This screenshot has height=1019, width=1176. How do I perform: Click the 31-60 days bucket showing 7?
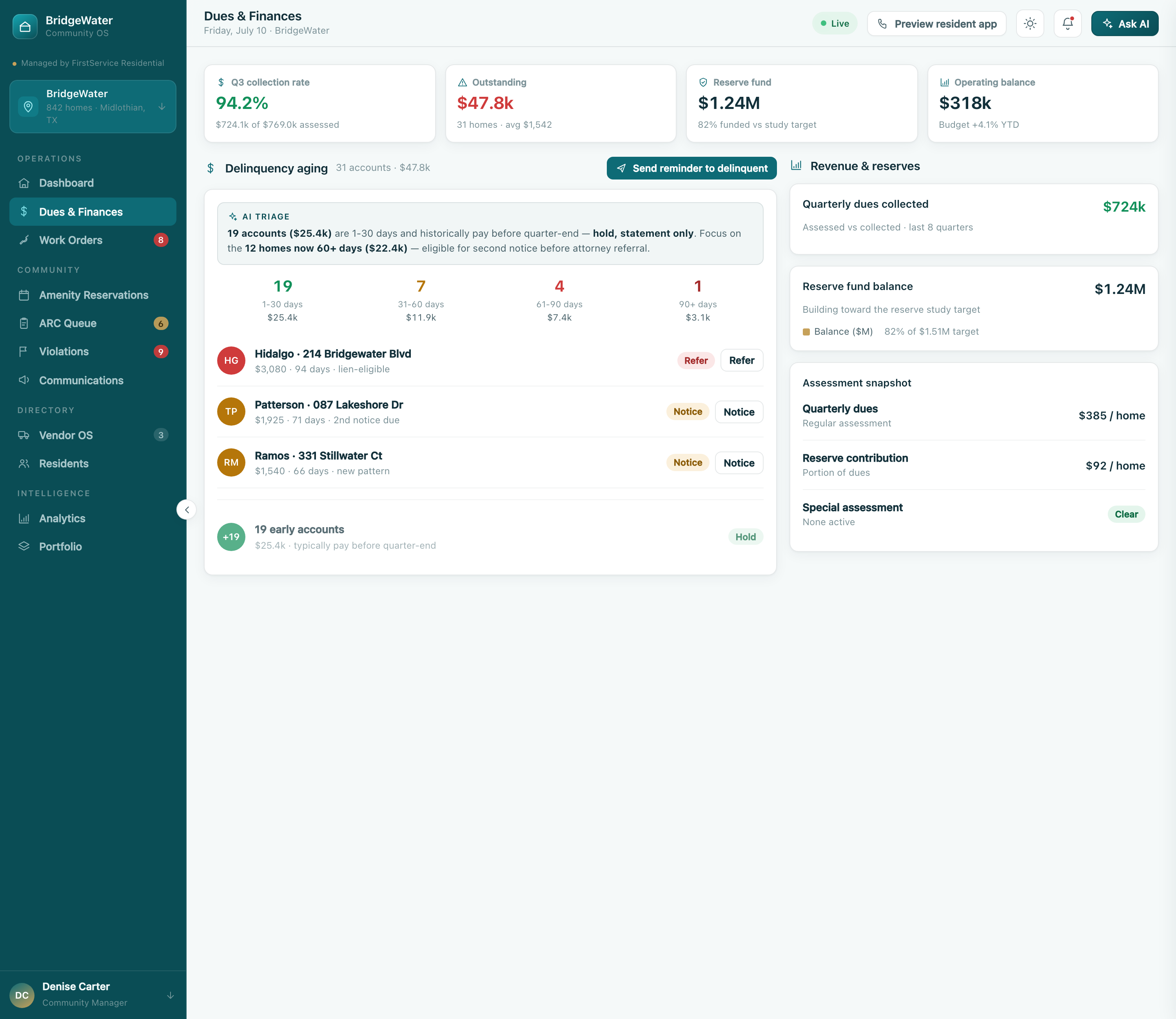click(x=421, y=300)
